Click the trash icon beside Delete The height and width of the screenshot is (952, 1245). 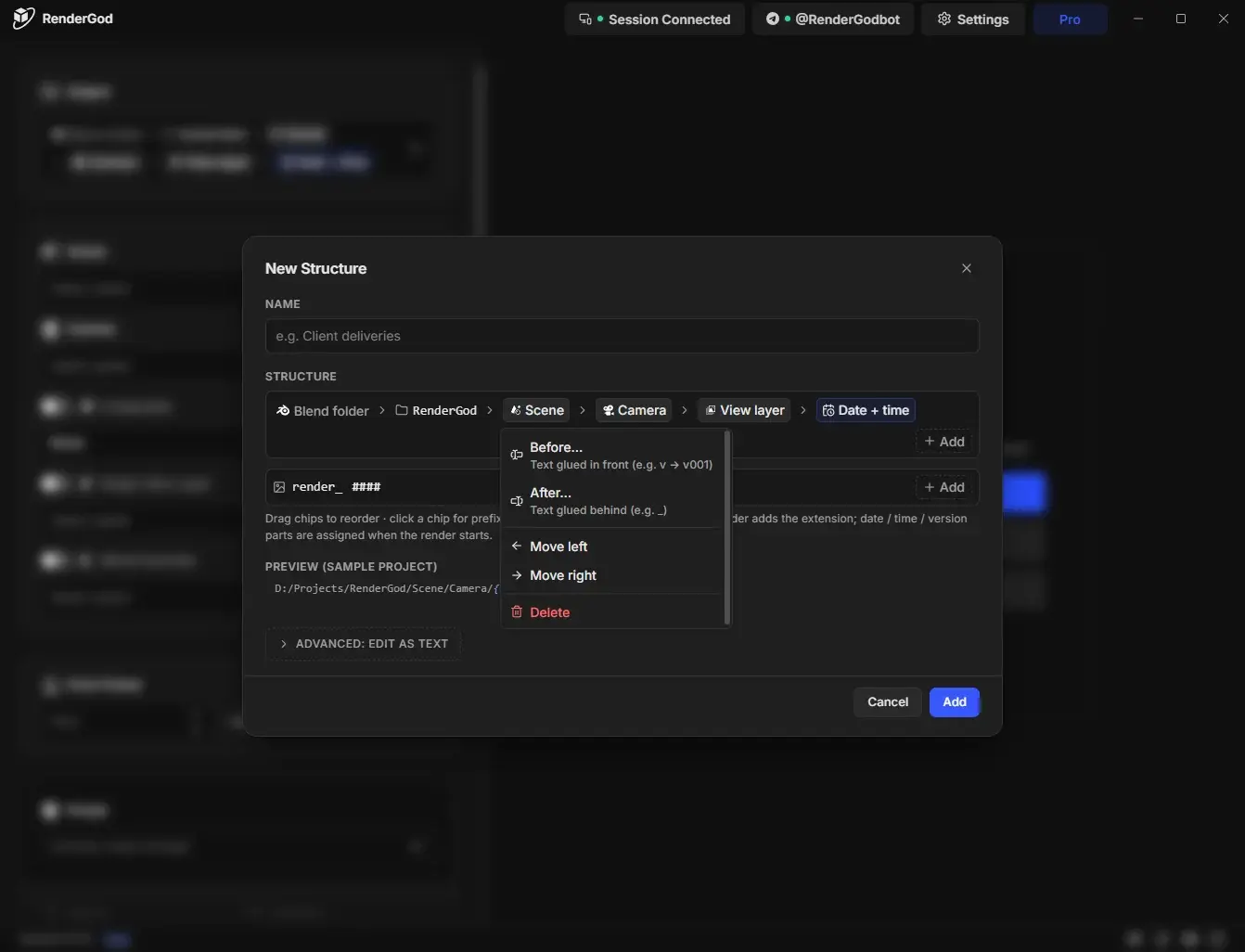(517, 612)
